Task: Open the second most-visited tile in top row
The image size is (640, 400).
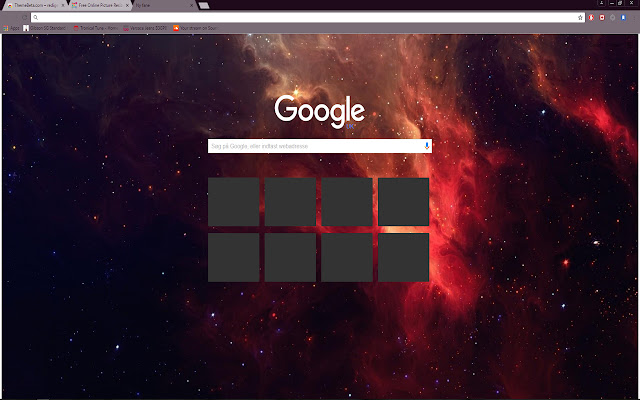Action: pos(290,202)
